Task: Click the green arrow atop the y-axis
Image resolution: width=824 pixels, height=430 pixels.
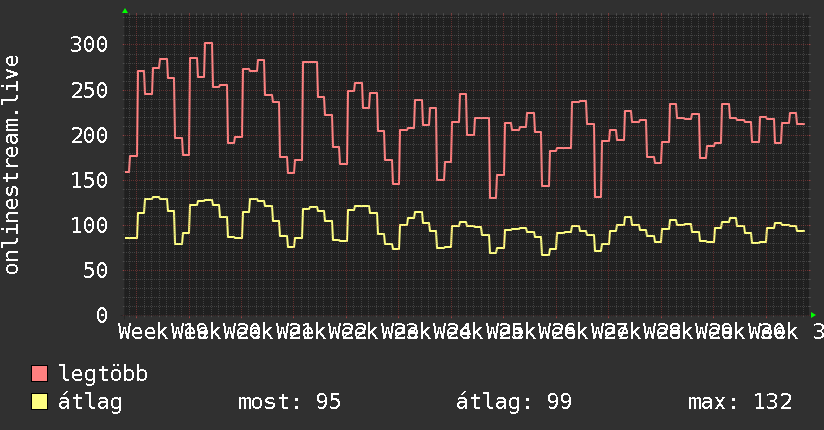Action: coord(125,11)
